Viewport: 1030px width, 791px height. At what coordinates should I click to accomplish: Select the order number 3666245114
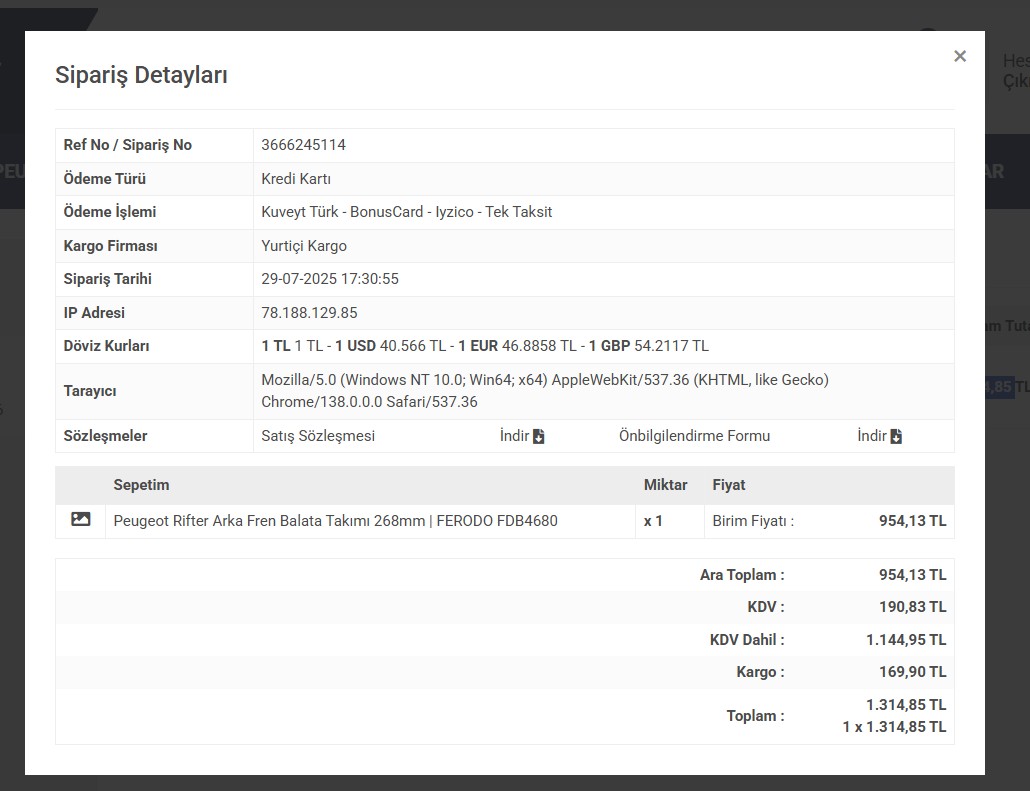click(303, 145)
